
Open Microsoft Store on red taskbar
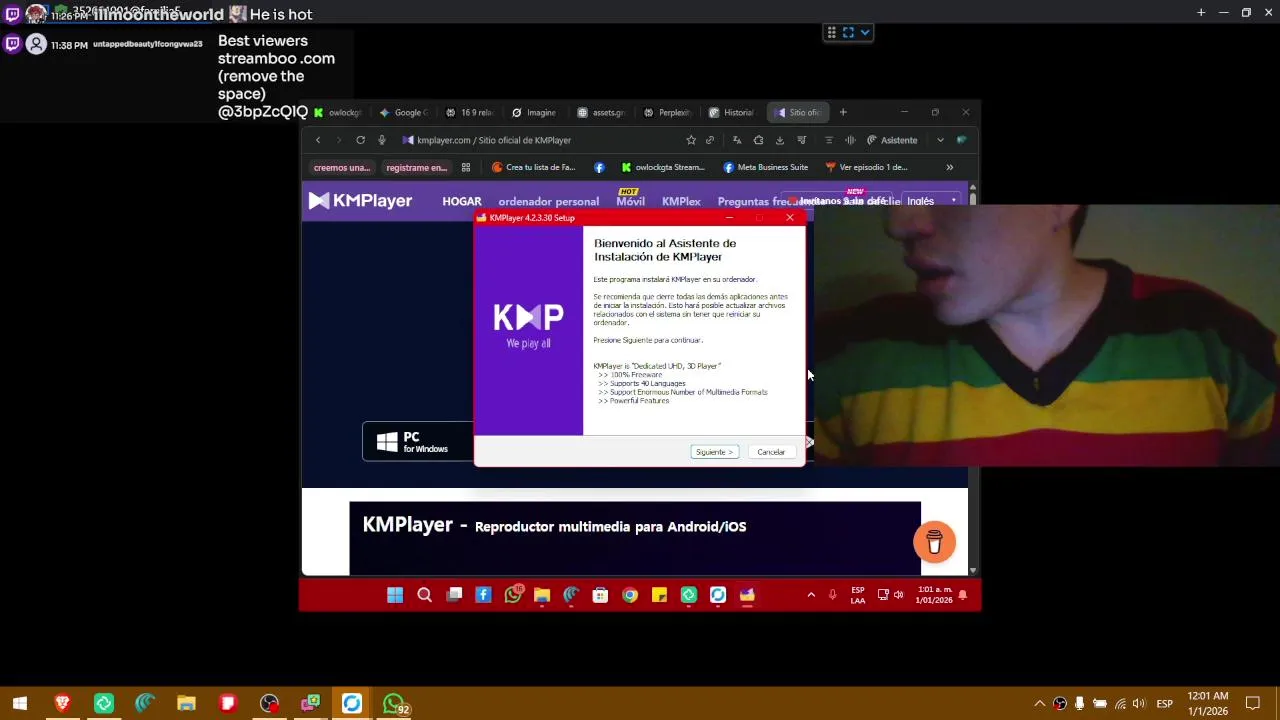click(x=600, y=596)
